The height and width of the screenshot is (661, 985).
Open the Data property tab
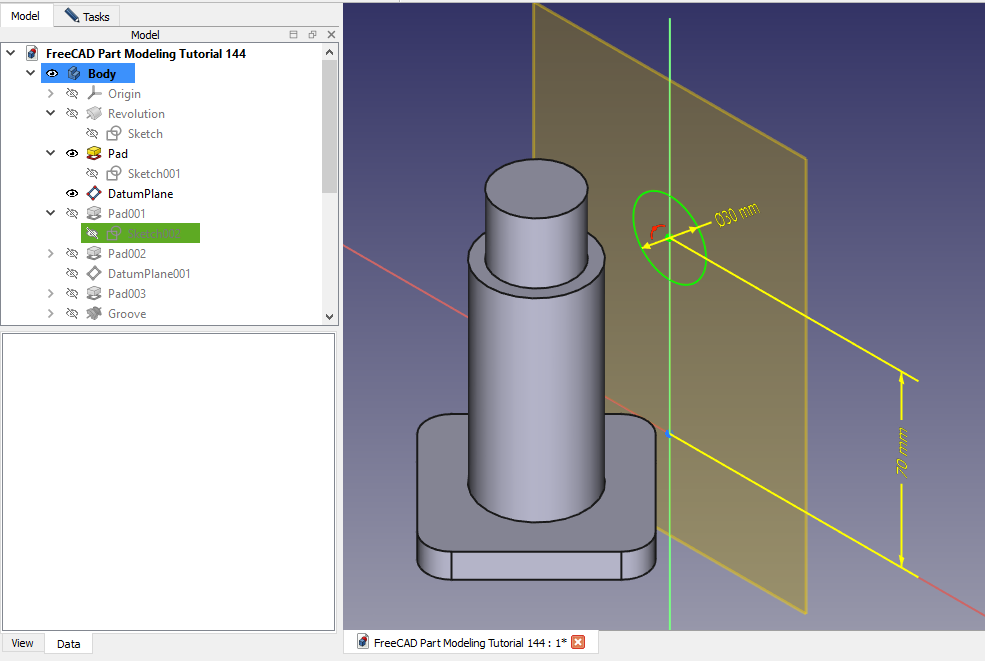(68, 644)
